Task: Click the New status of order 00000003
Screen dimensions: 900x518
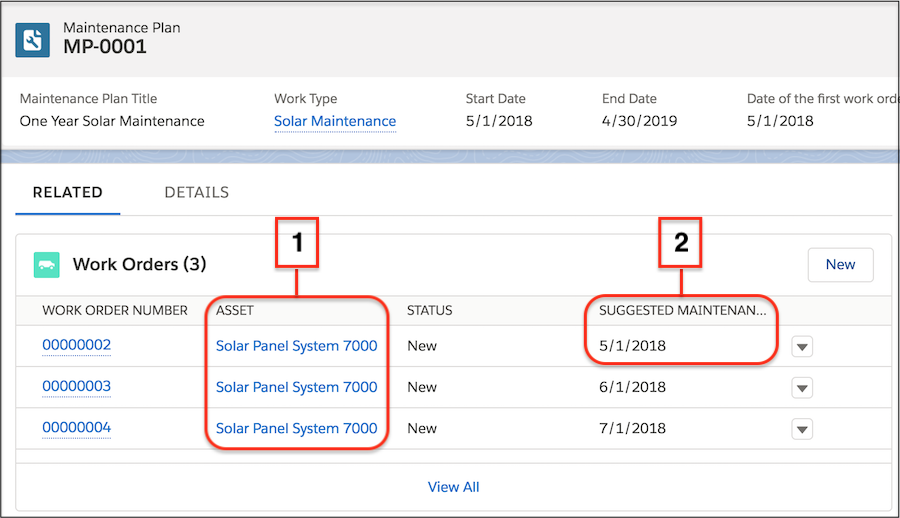Action: 422,387
